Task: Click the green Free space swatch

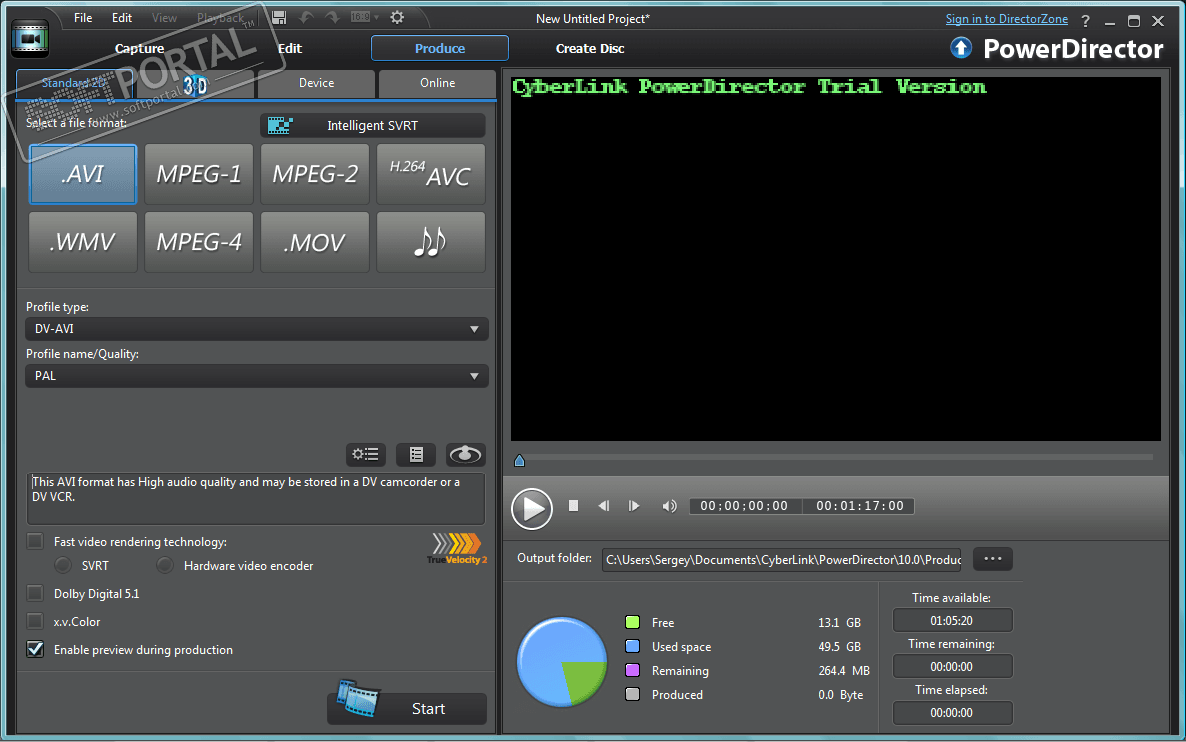Action: click(x=632, y=622)
